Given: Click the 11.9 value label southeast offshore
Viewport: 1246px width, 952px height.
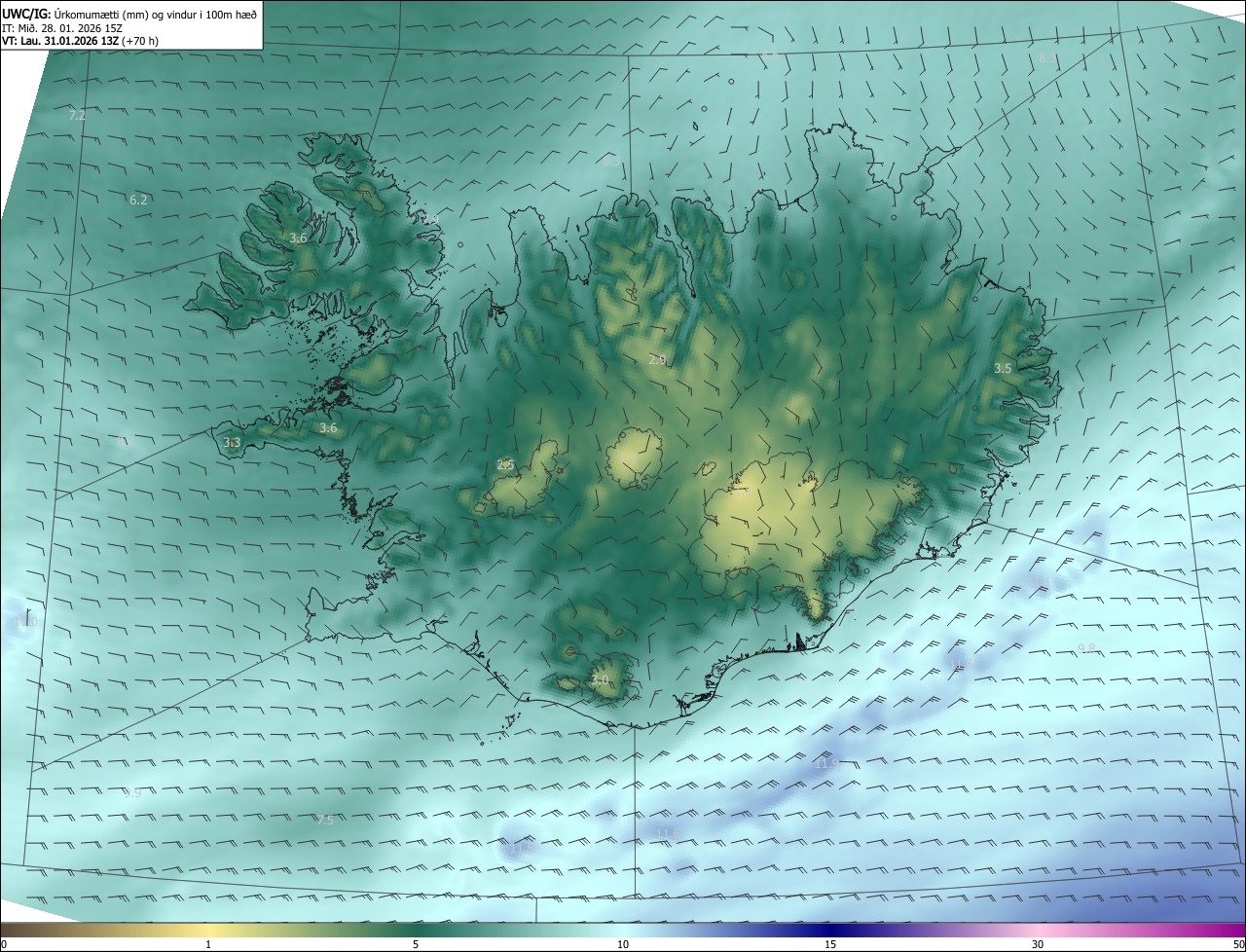Looking at the screenshot, I should 827,764.
